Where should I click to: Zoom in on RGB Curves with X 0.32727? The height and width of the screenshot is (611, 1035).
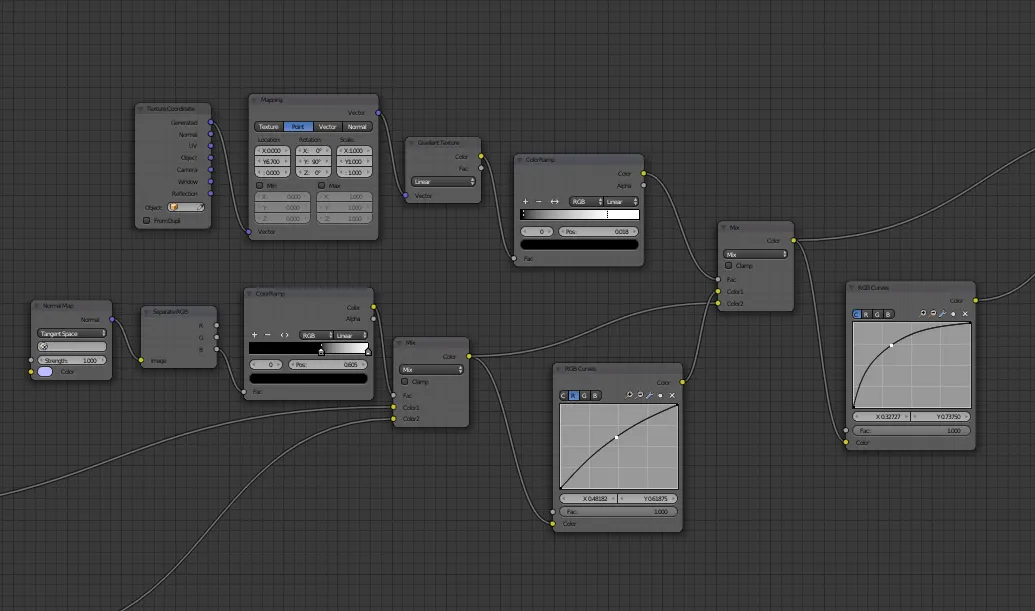click(x=923, y=313)
